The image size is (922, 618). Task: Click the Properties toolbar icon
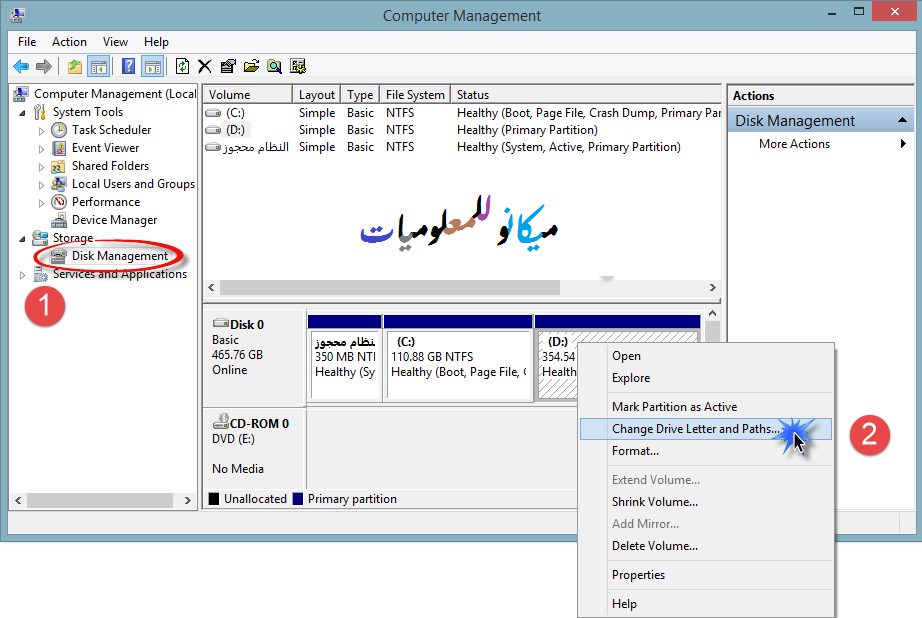228,66
